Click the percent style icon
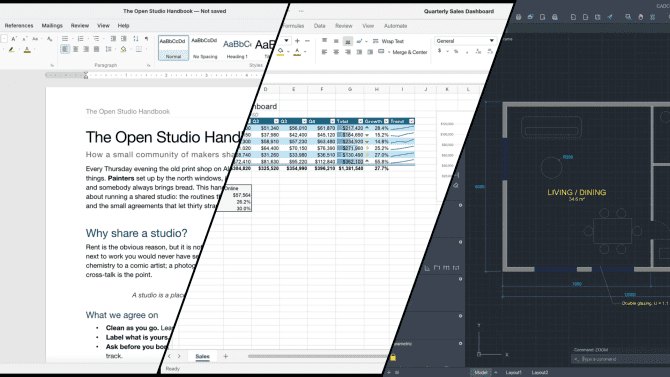670x377 pixels. [x=456, y=51]
